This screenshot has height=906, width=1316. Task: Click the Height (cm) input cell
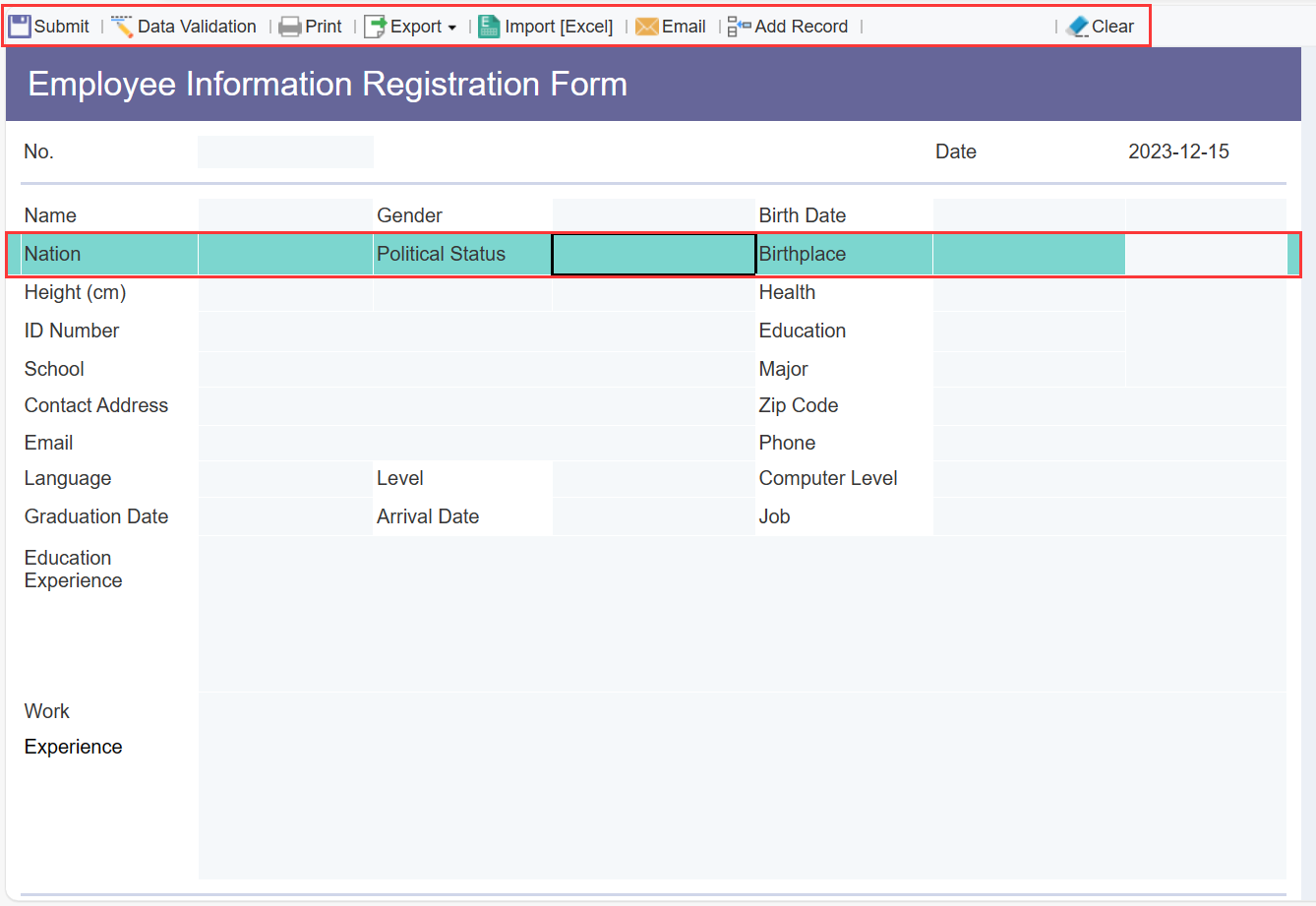pos(284,292)
